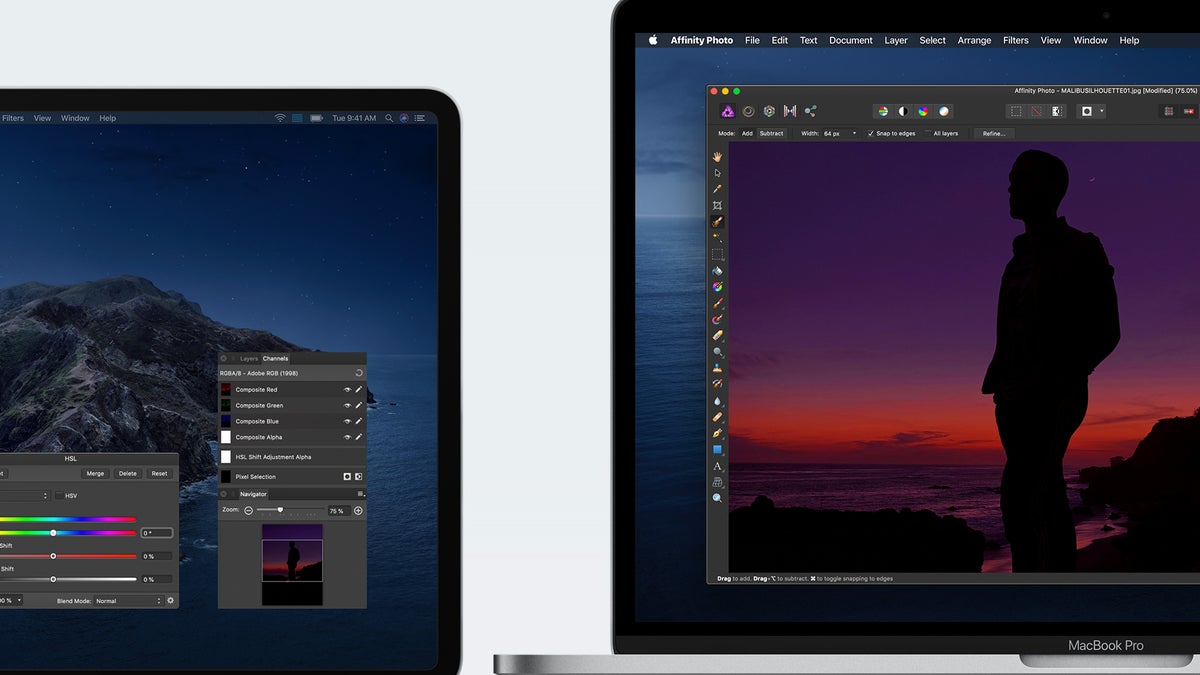Select the Rectangular Marquee tool
The width and height of the screenshot is (1200, 675).
[717, 254]
